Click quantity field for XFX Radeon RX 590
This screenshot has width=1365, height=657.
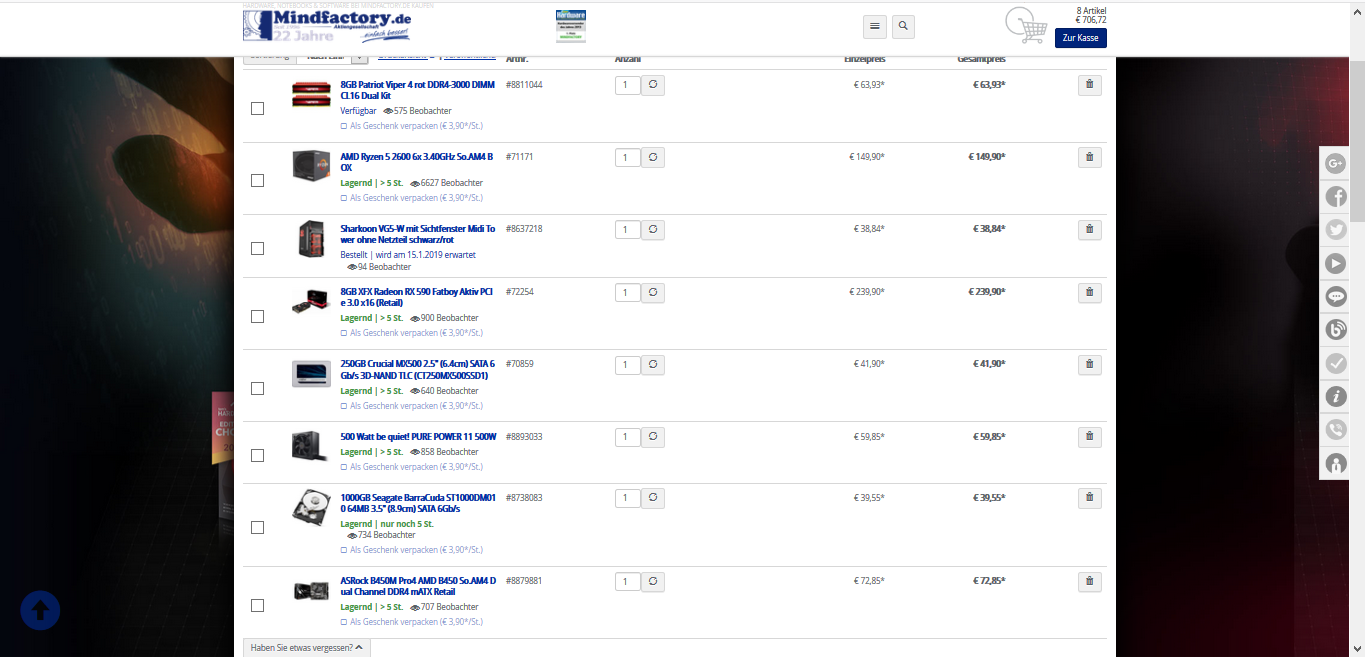click(x=627, y=293)
